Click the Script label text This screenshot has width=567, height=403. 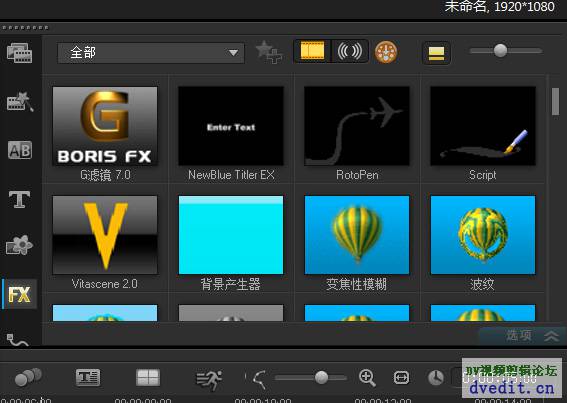coord(483,175)
